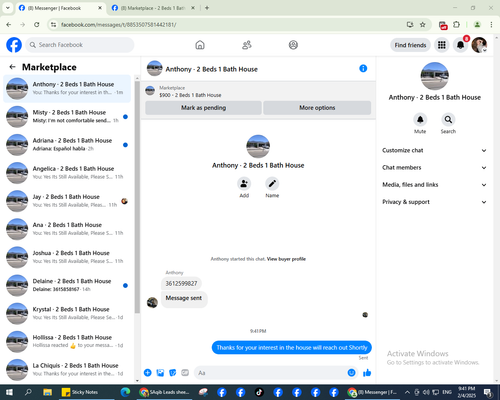The width and height of the screenshot is (500, 400).
Task: Click the Facebook logo icon
Action: point(14,45)
